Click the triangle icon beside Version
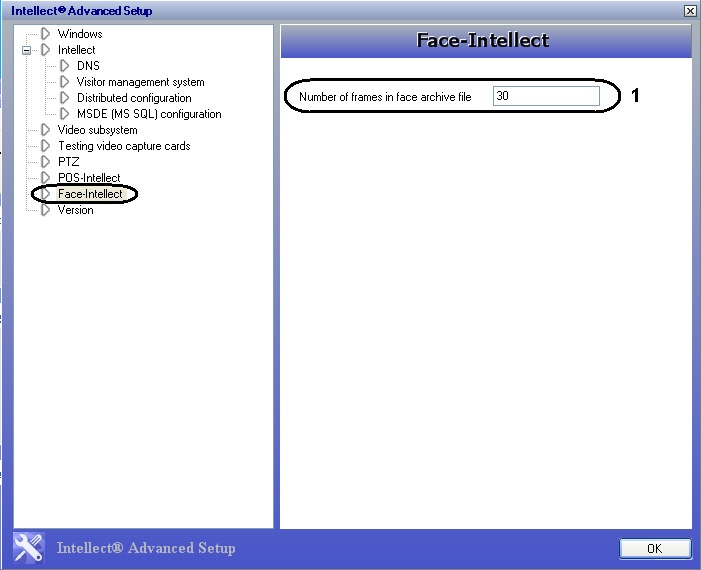Image resolution: width=701 pixels, height=570 pixels. 46,210
